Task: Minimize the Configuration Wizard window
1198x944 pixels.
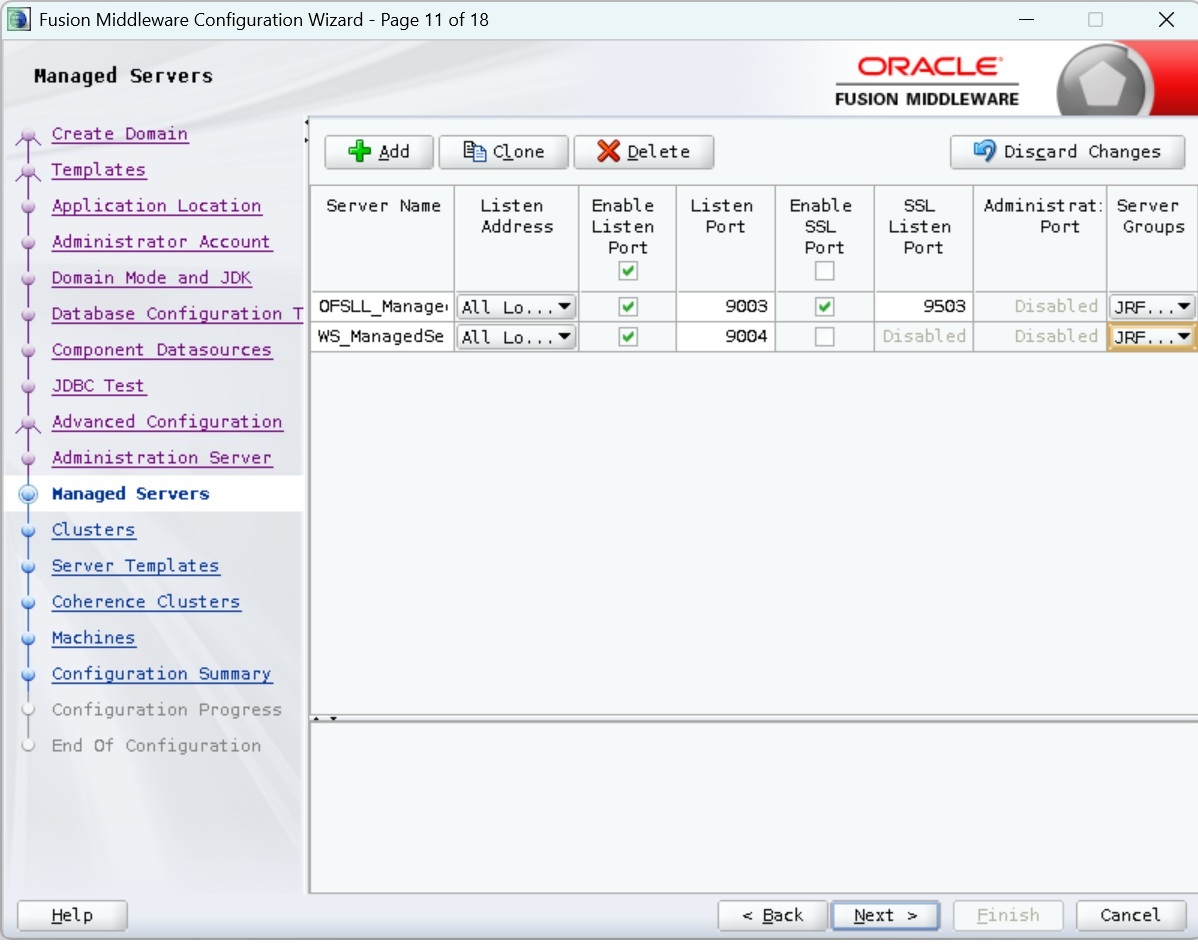Action: click(1026, 20)
